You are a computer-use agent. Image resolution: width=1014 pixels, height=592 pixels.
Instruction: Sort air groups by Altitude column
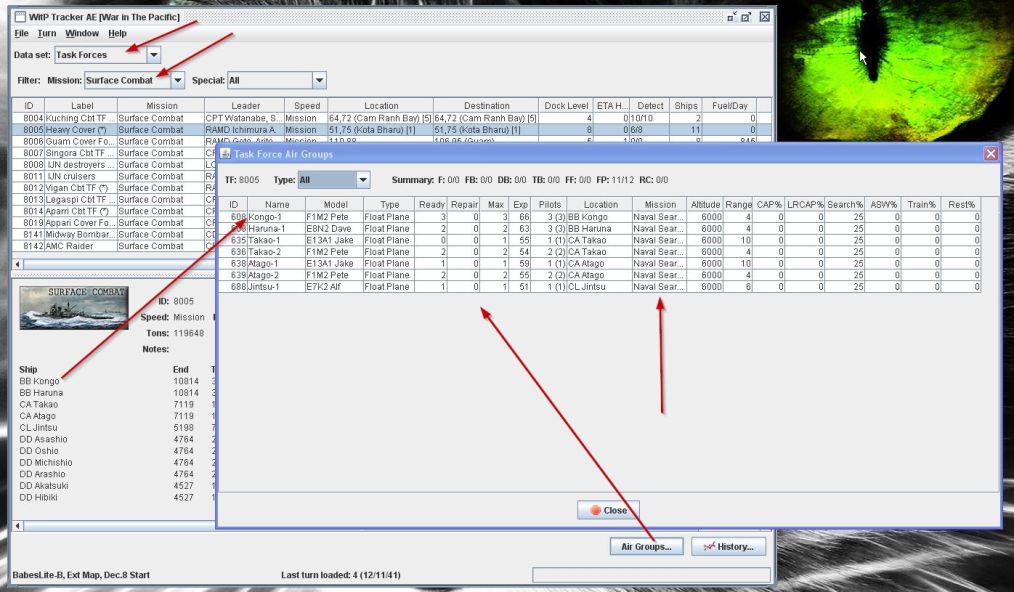tap(705, 204)
